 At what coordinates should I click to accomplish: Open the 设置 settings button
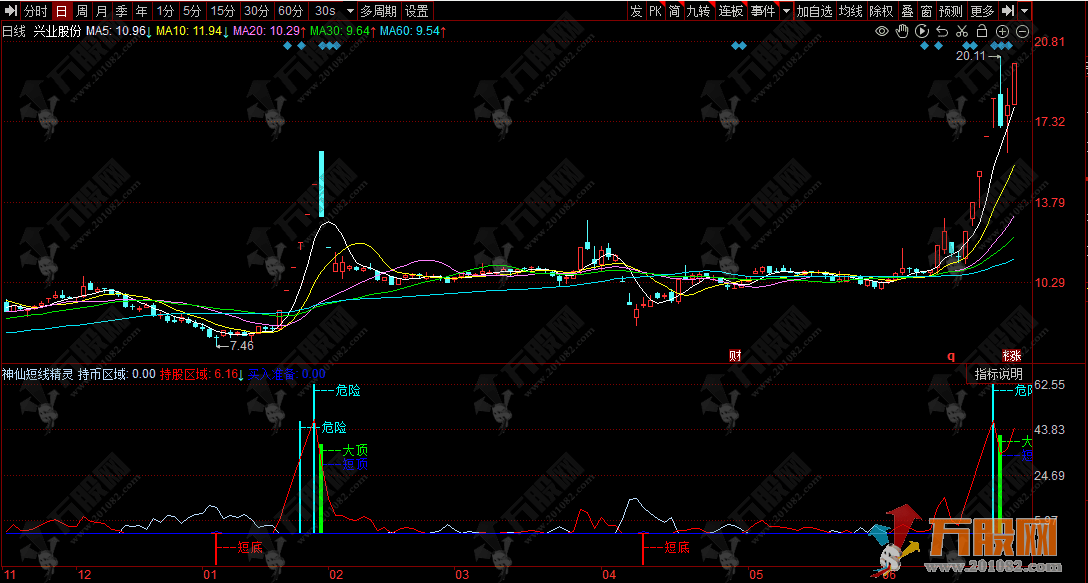click(x=417, y=11)
